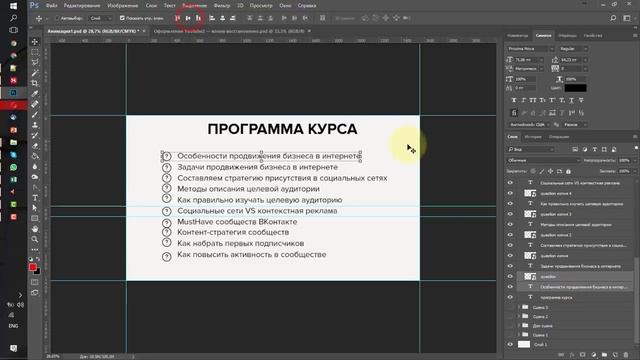Hide 'Методы описания целевой аудитории' layer

(x=510, y=224)
